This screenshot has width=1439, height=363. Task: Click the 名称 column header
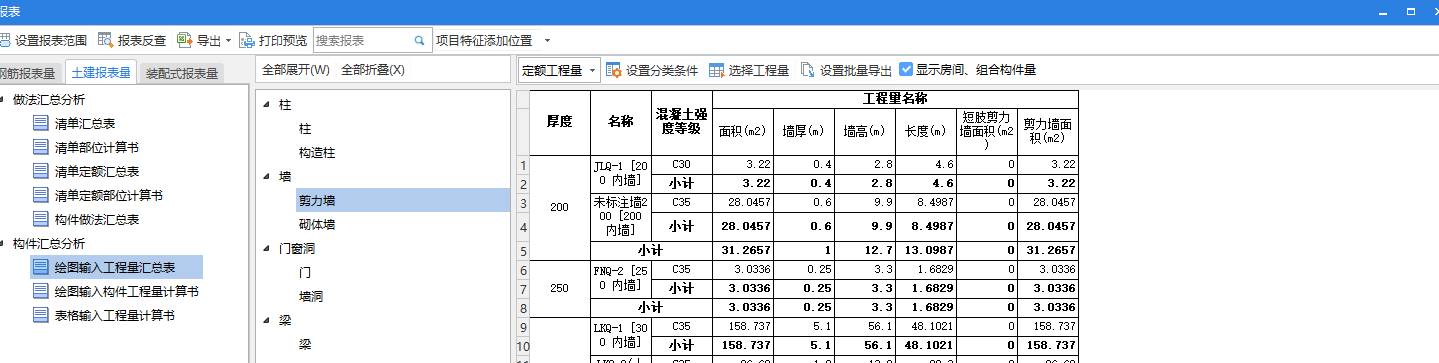coord(620,122)
